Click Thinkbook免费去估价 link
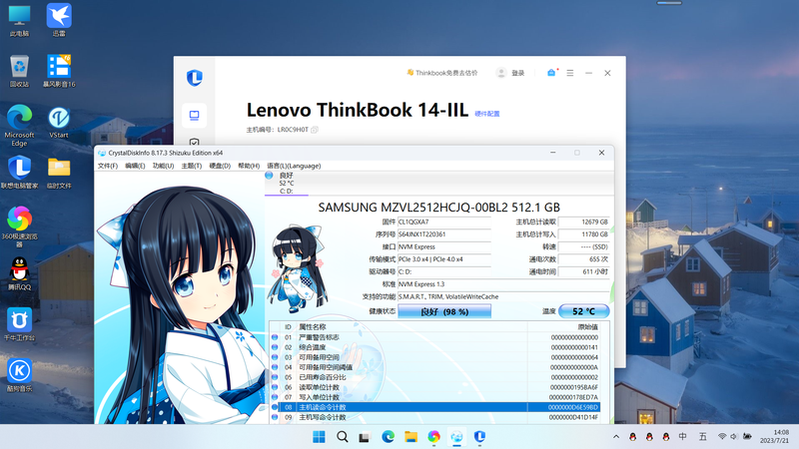This screenshot has width=799, height=449. 442,73
